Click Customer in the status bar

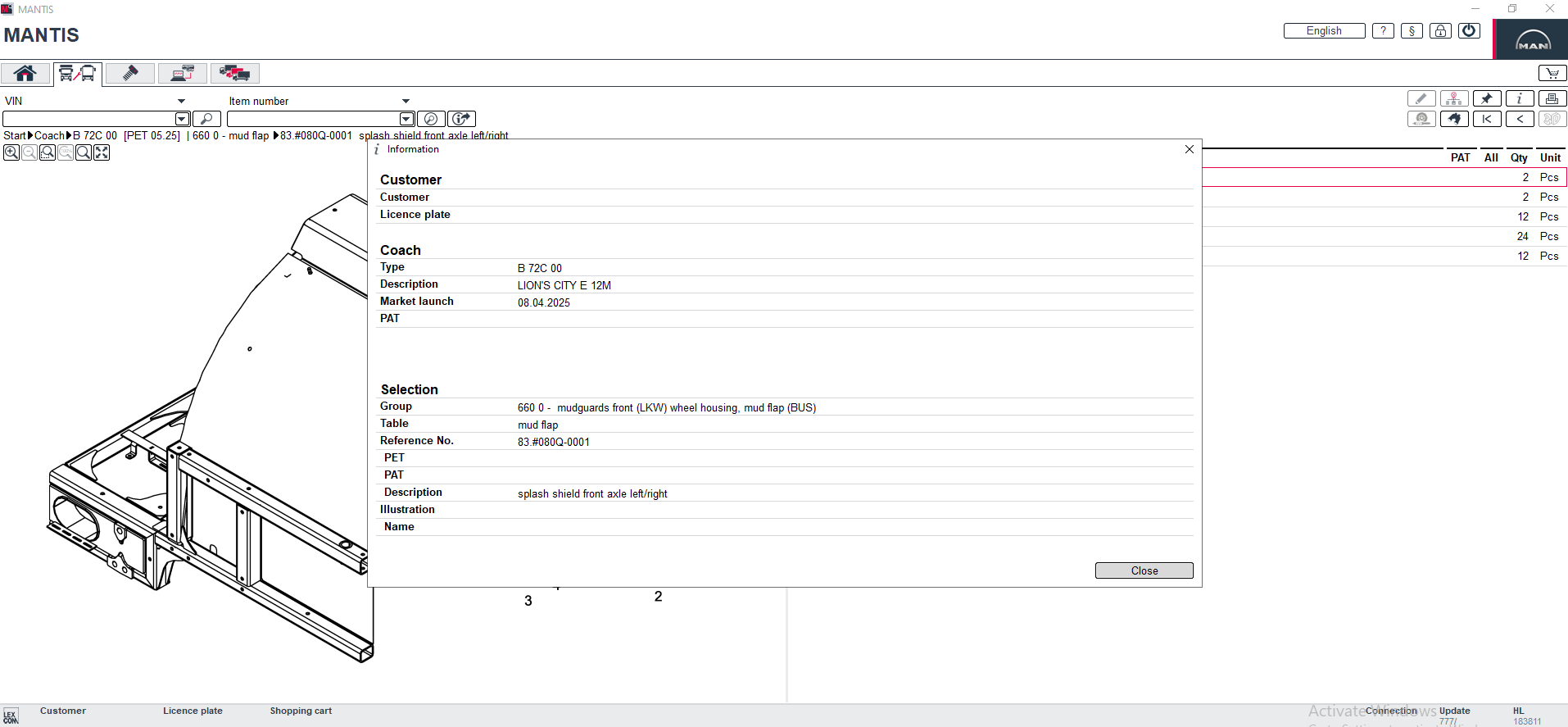pyautogui.click(x=63, y=711)
